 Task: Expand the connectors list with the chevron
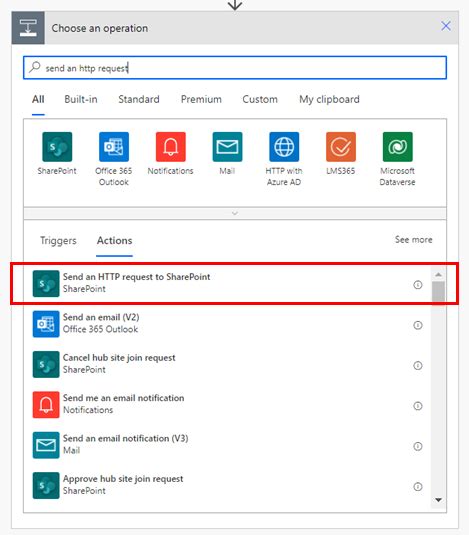235,213
